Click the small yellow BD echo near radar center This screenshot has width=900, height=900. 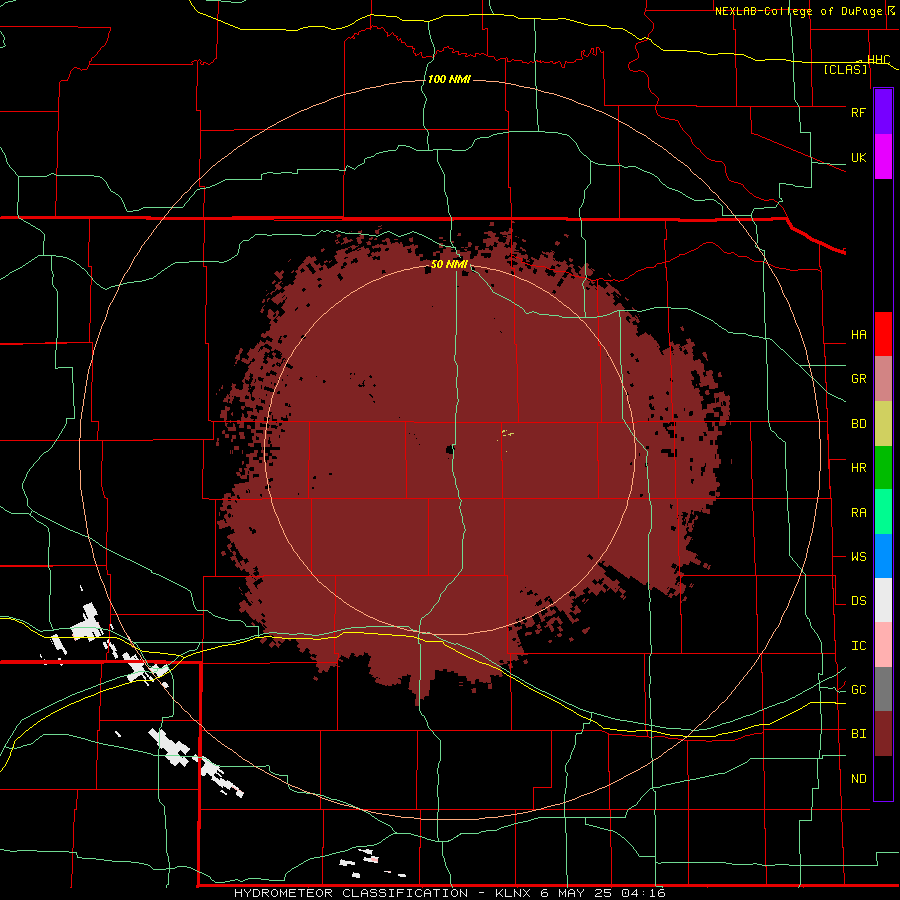pyautogui.click(x=507, y=433)
